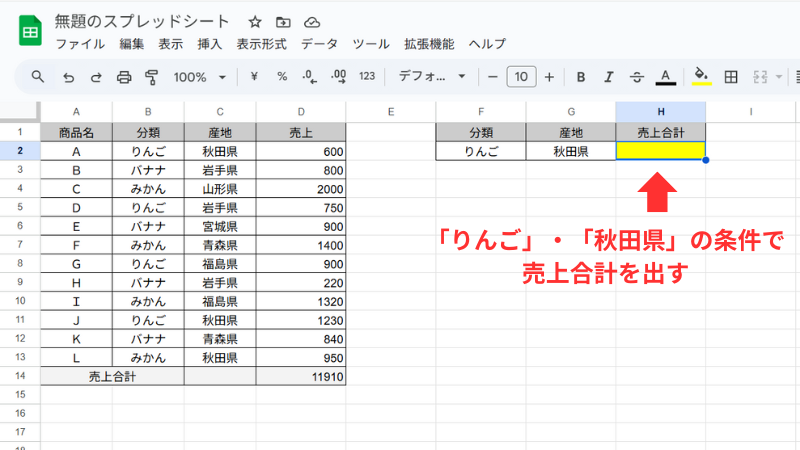Toggle strikethrough formatting
This screenshot has width=800, height=450.
click(637, 77)
